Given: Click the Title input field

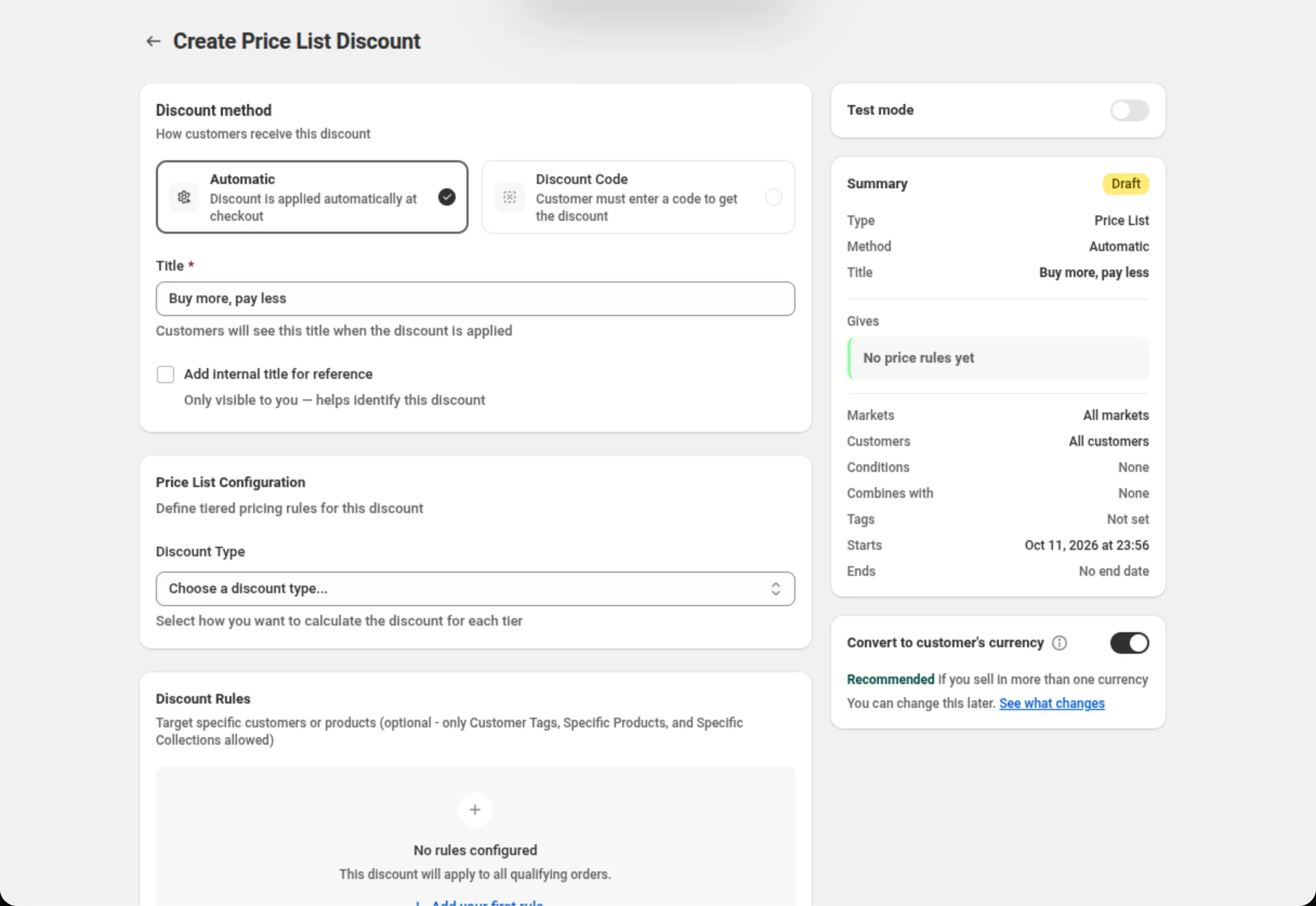Looking at the screenshot, I should point(475,299).
